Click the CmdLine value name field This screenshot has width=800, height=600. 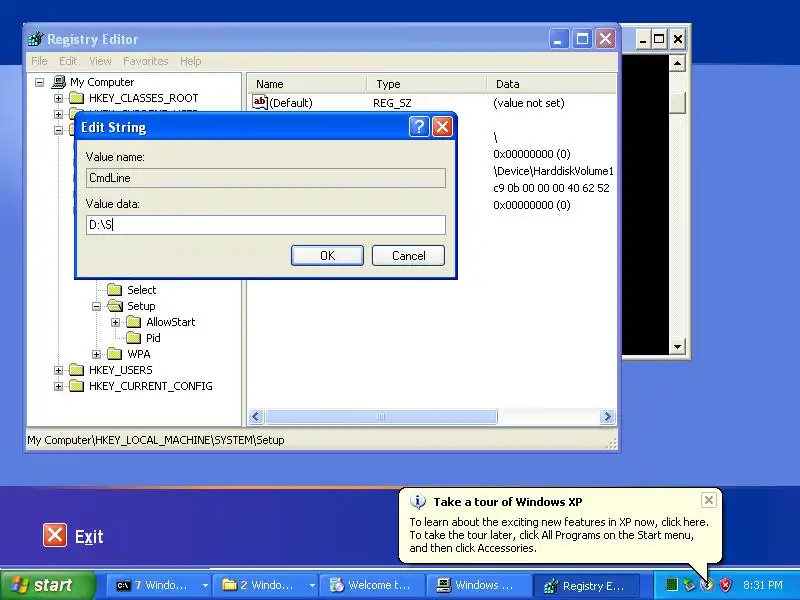pos(266,178)
